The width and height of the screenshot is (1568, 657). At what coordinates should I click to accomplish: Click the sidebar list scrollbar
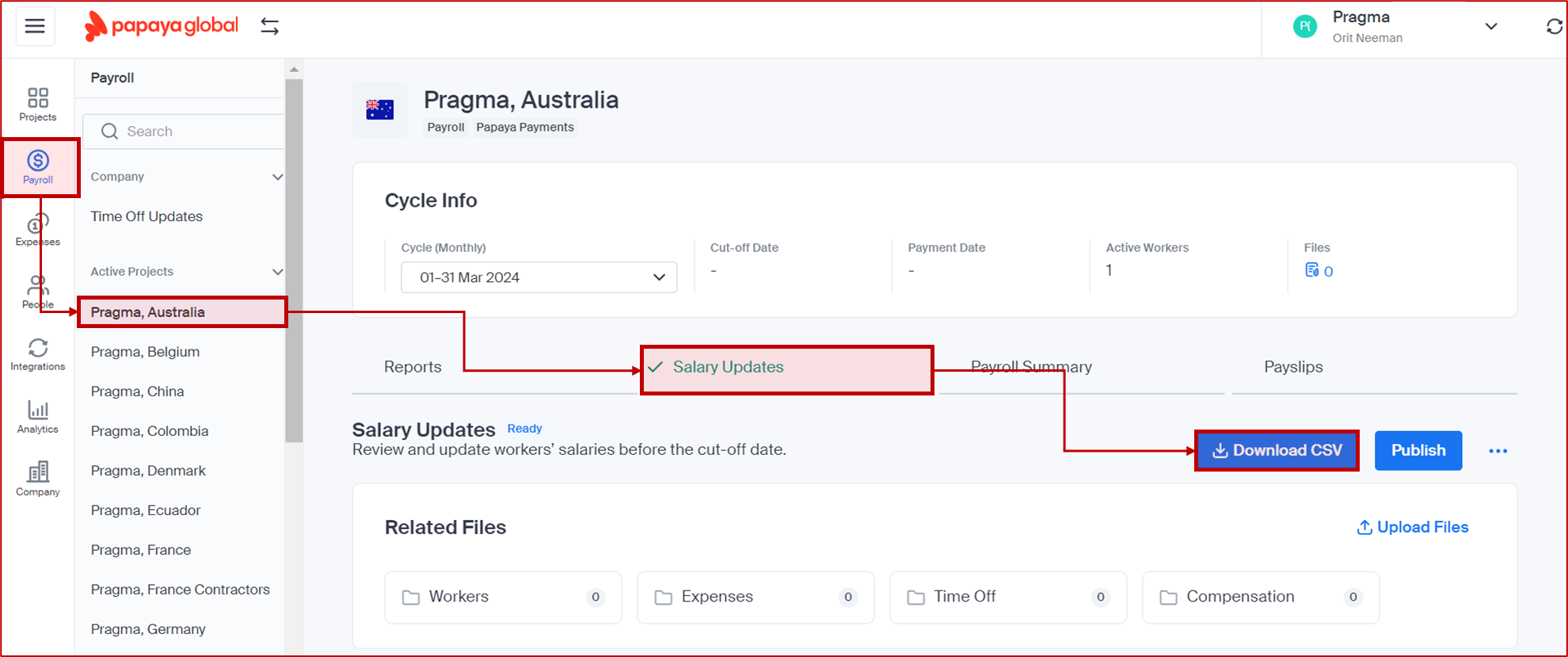pos(294,260)
